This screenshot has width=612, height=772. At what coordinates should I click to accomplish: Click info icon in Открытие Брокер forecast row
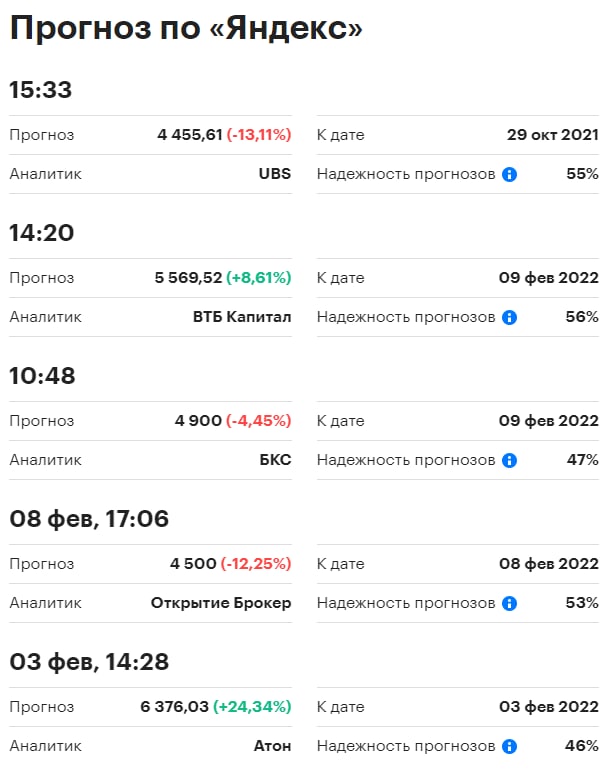[509, 603]
